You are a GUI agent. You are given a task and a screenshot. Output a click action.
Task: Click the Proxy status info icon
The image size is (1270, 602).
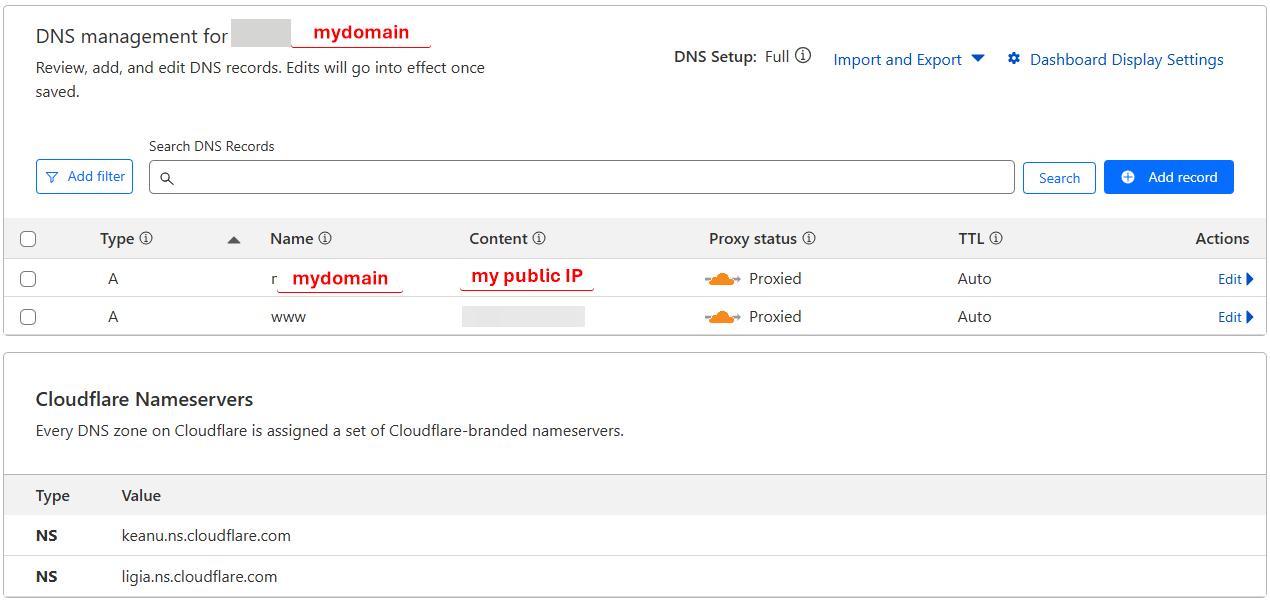click(809, 239)
